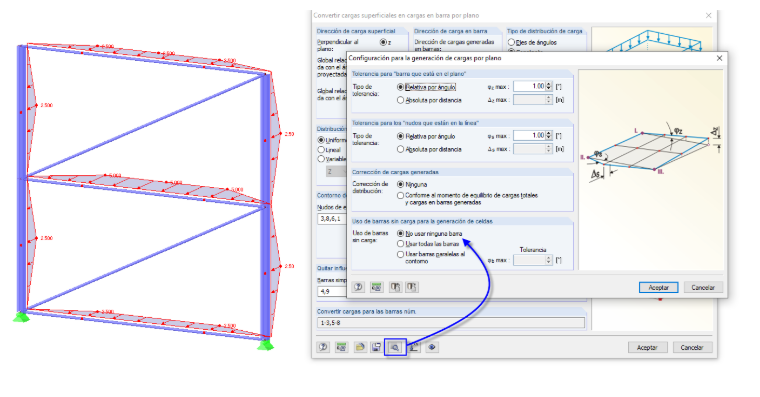Select Usar barras paralelas al contorno
The height and width of the screenshot is (397, 760).
pos(400,254)
